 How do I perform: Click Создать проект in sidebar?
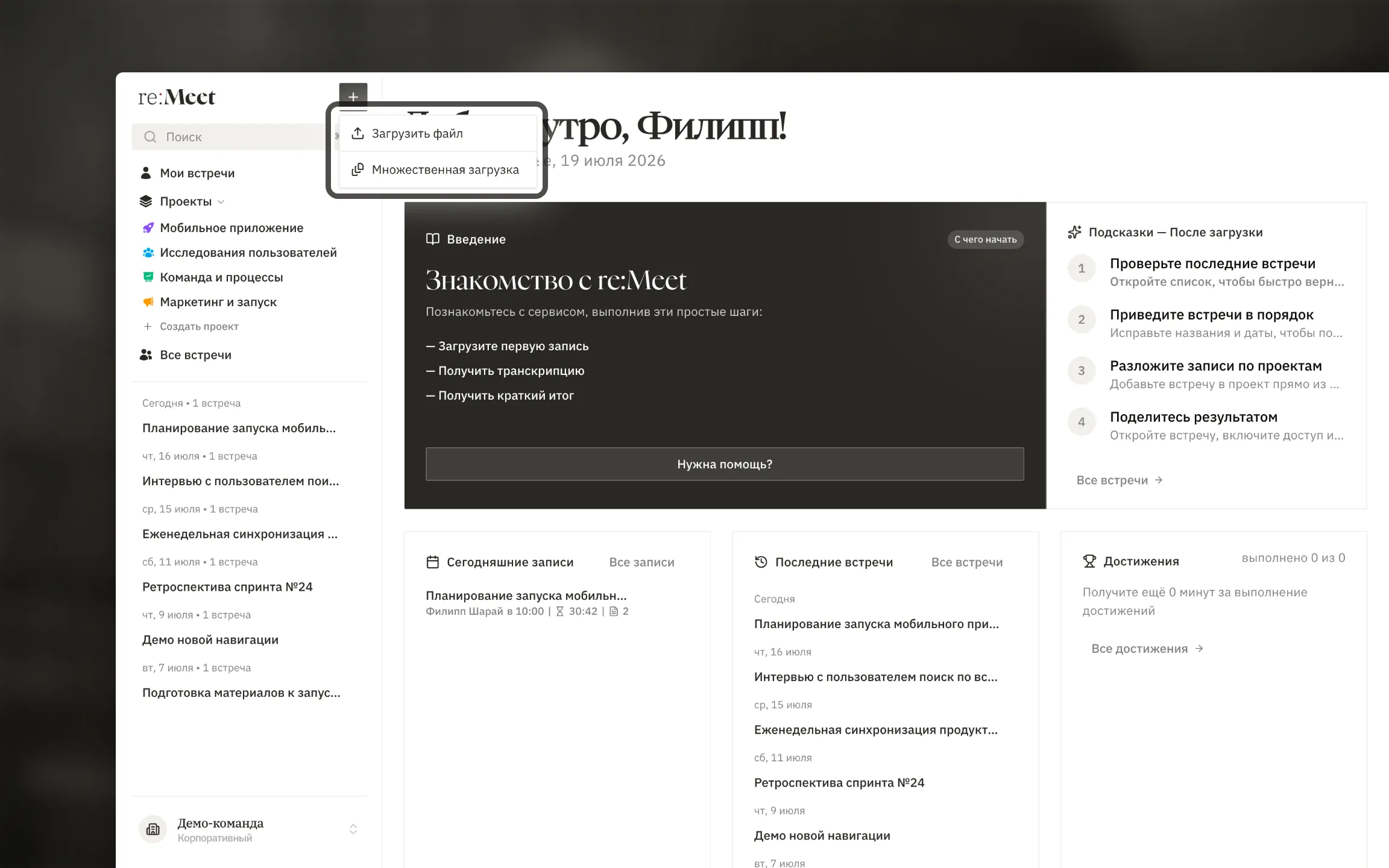pos(199,326)
